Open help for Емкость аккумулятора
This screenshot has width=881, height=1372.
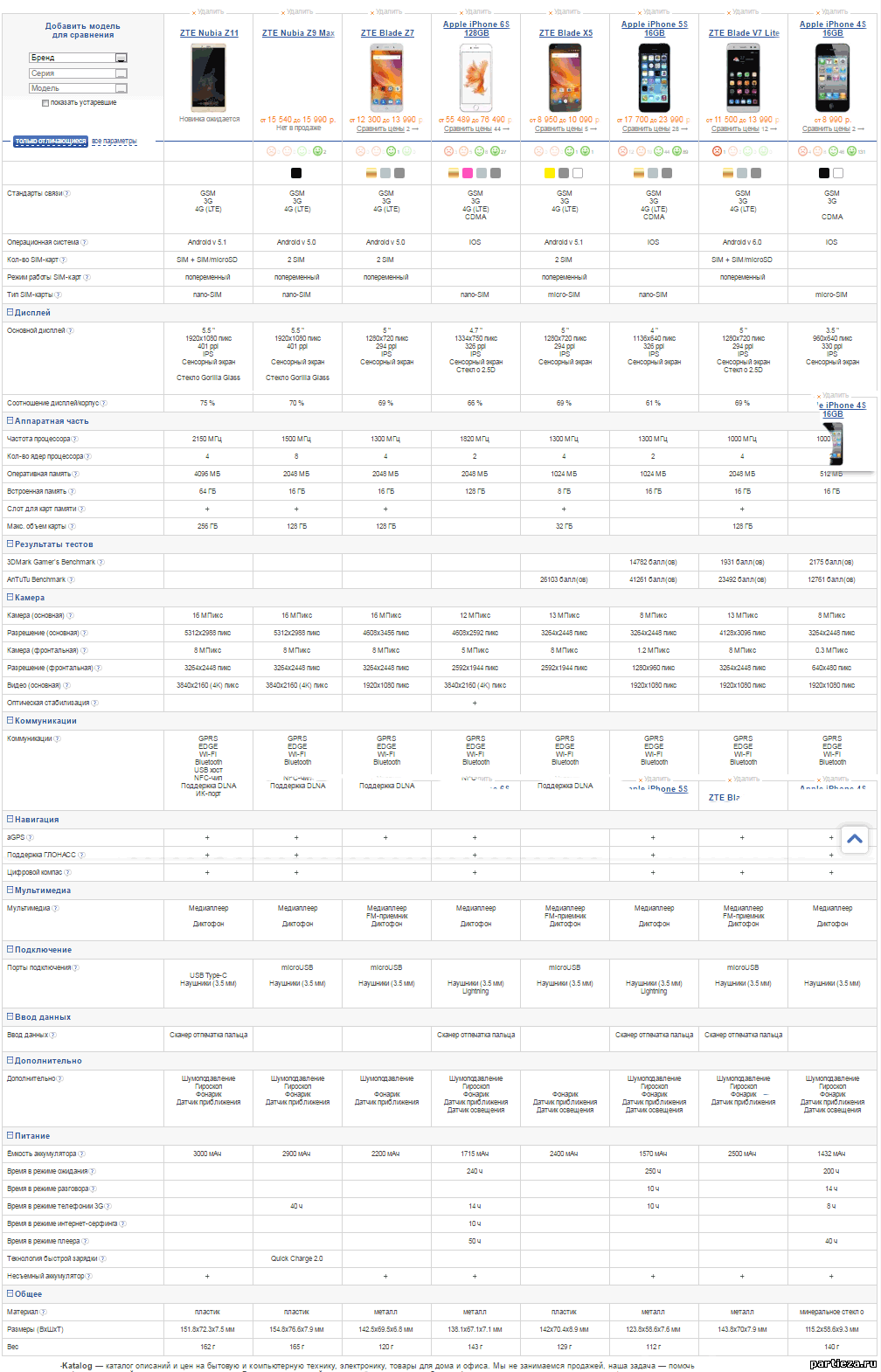(82, 1154)
